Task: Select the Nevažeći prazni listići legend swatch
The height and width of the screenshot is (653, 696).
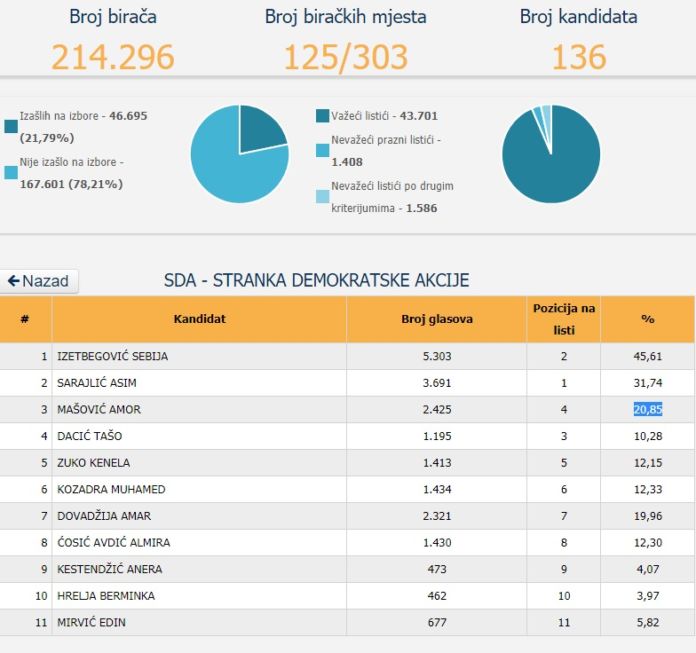Action: [323, 150]
